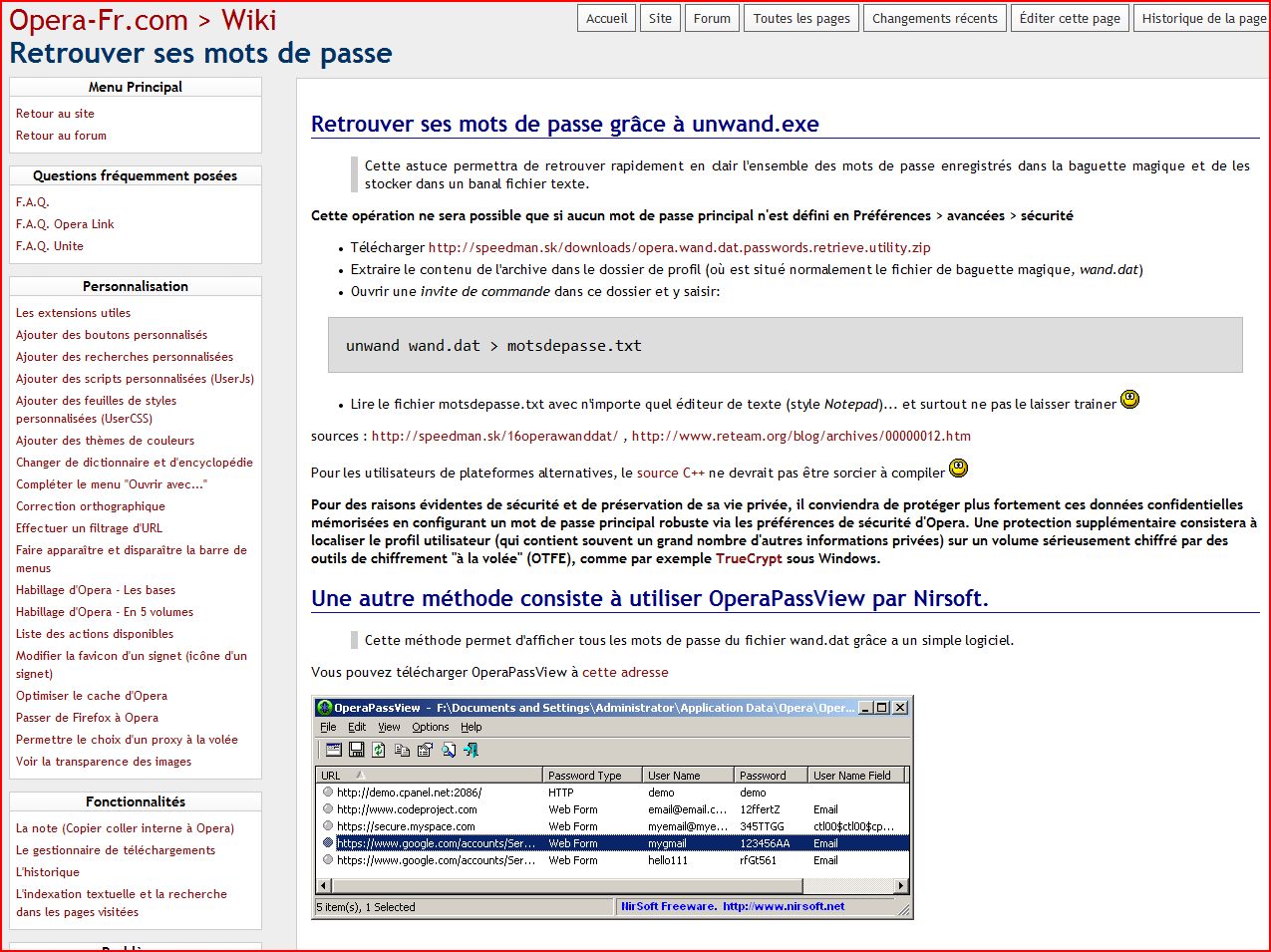The width and height of the screenshot is (1271, 952).
Task: Open the Properties icon in OperaPassView toolbar
Action: [x=425, y=750]
